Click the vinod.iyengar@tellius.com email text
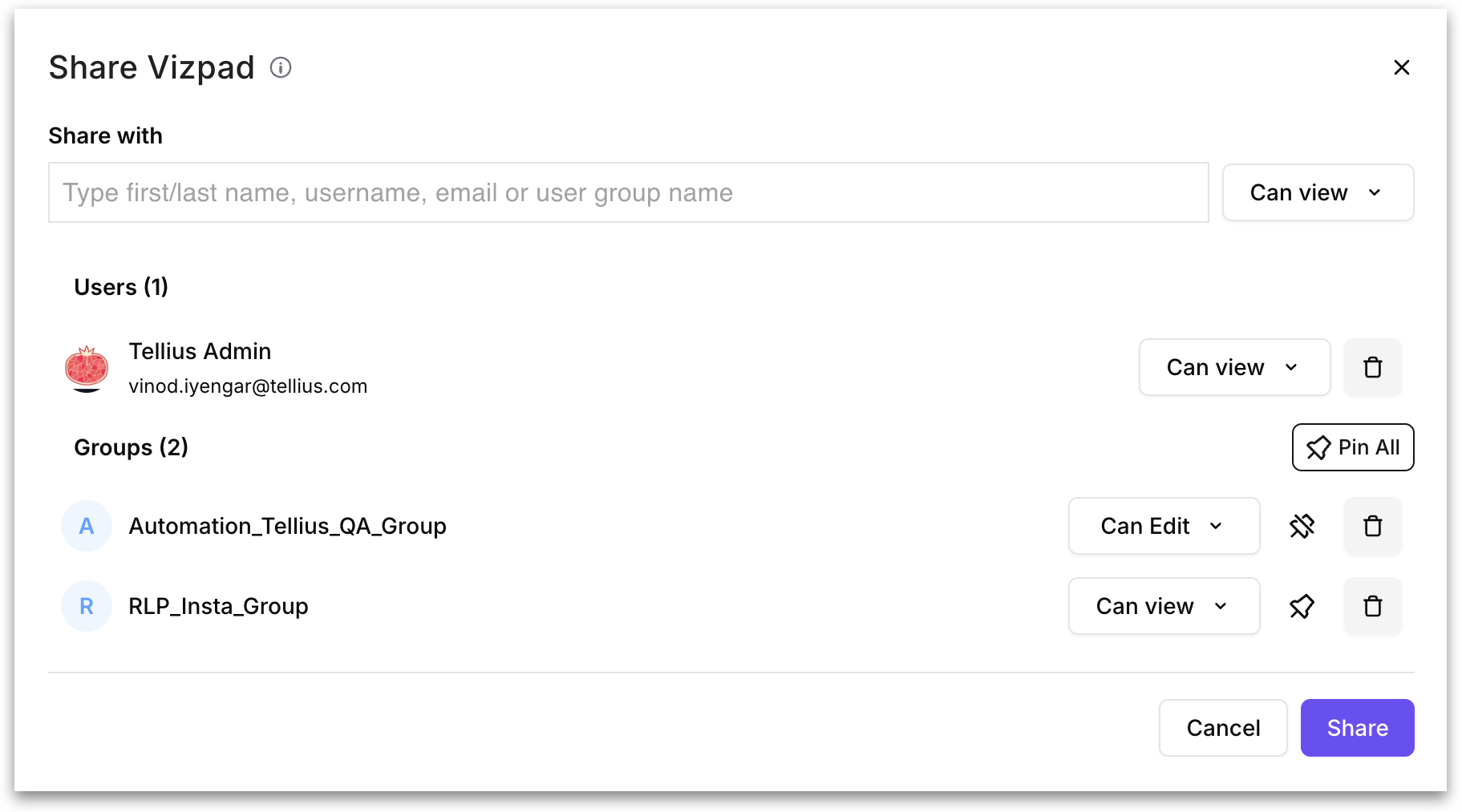Viewport: 1462px width, 812px height. tap(248, 386)
